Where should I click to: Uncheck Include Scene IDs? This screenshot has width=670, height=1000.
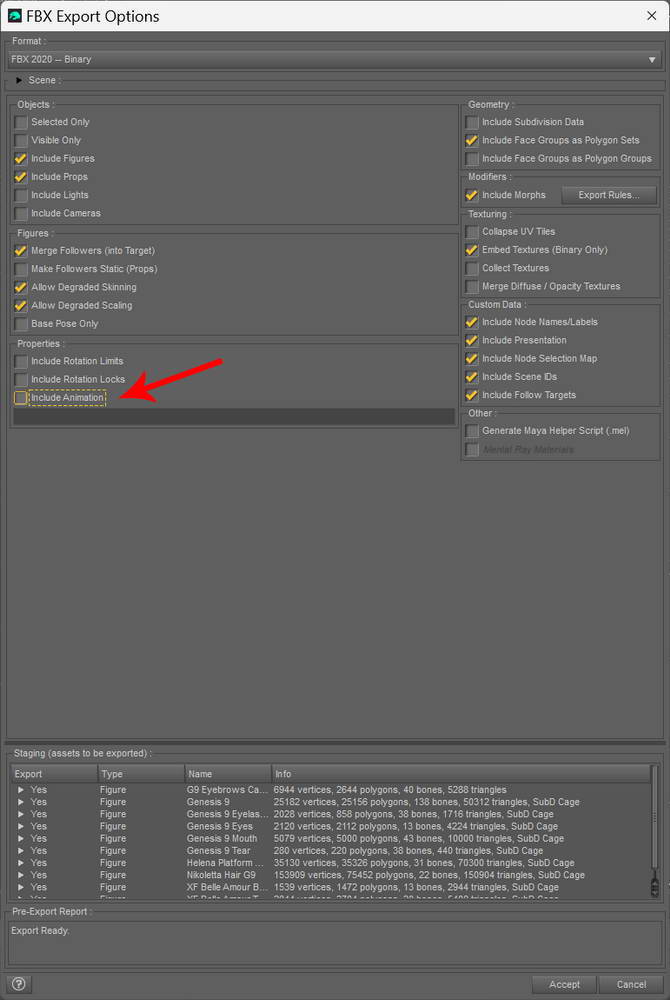(472, 377)
